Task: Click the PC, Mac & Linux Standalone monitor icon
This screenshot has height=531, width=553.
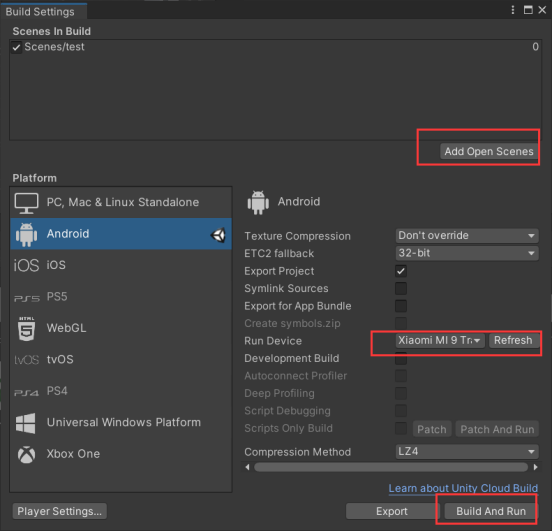Action: (26, 203)
